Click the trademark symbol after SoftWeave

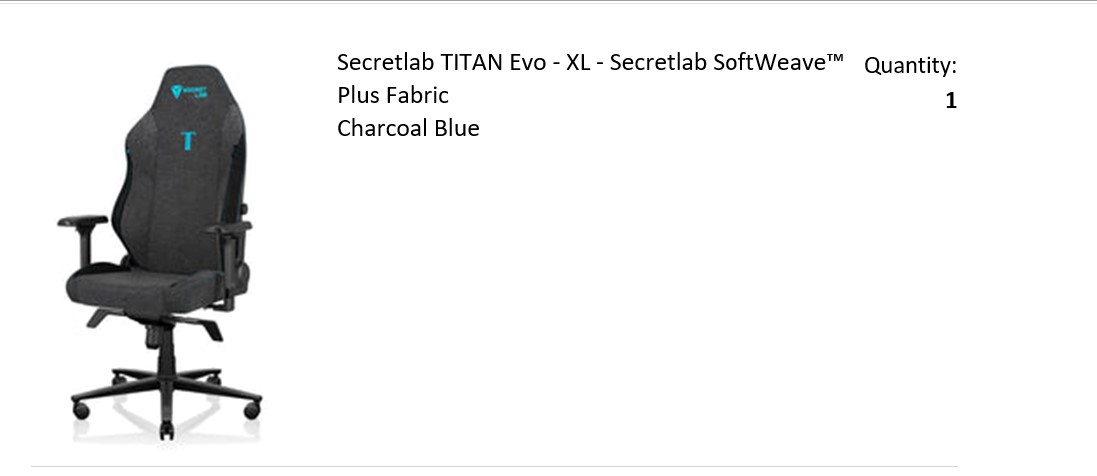835,58
